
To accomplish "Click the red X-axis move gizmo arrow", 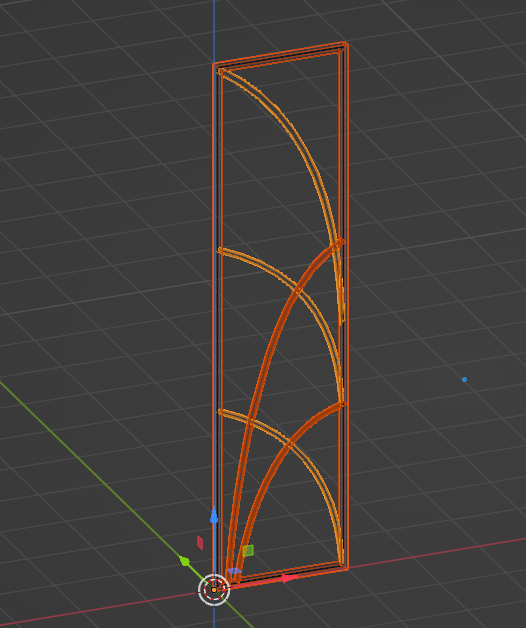I will (x=290, y=578).
